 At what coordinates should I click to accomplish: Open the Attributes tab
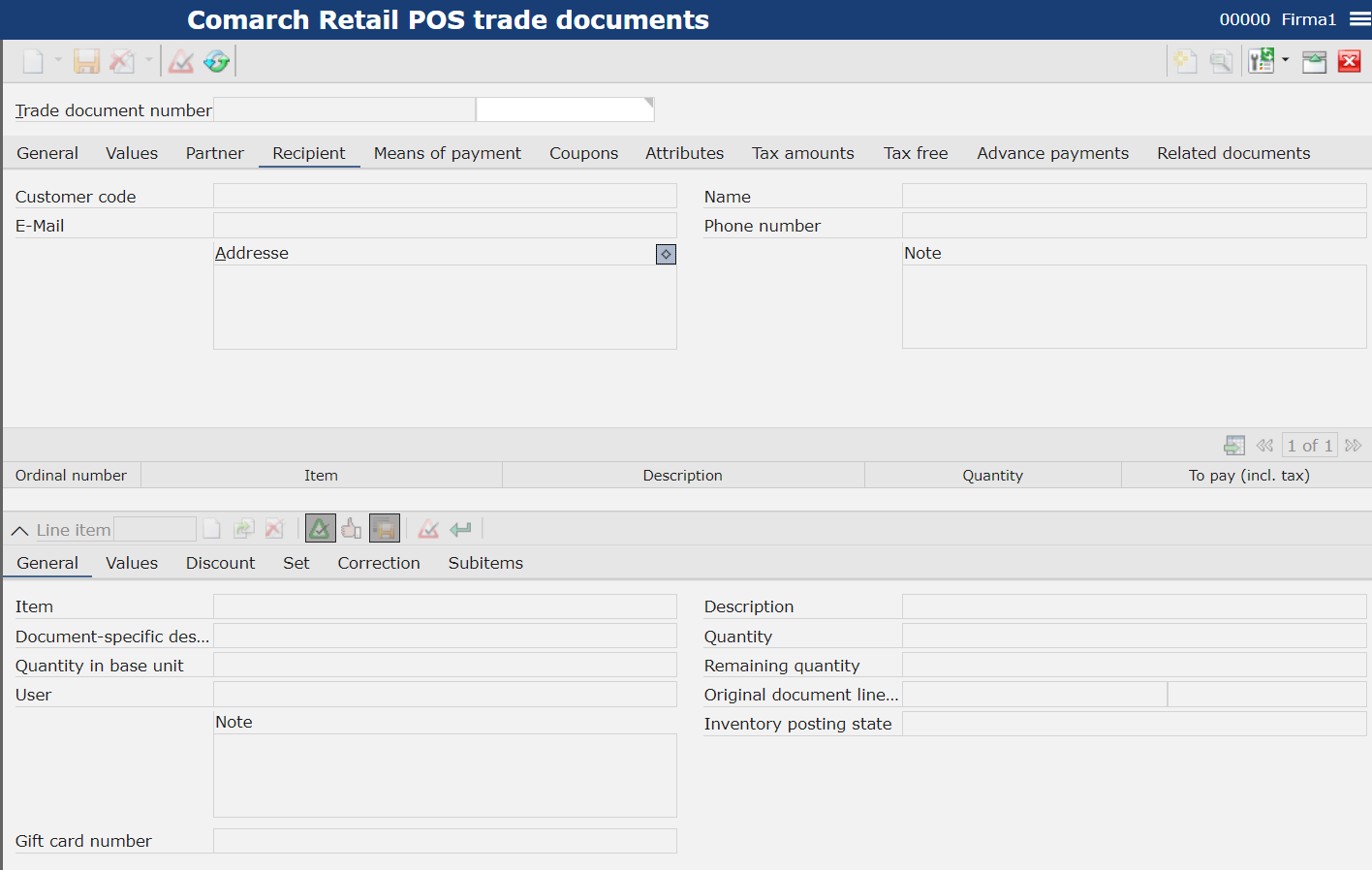[685, 153]
